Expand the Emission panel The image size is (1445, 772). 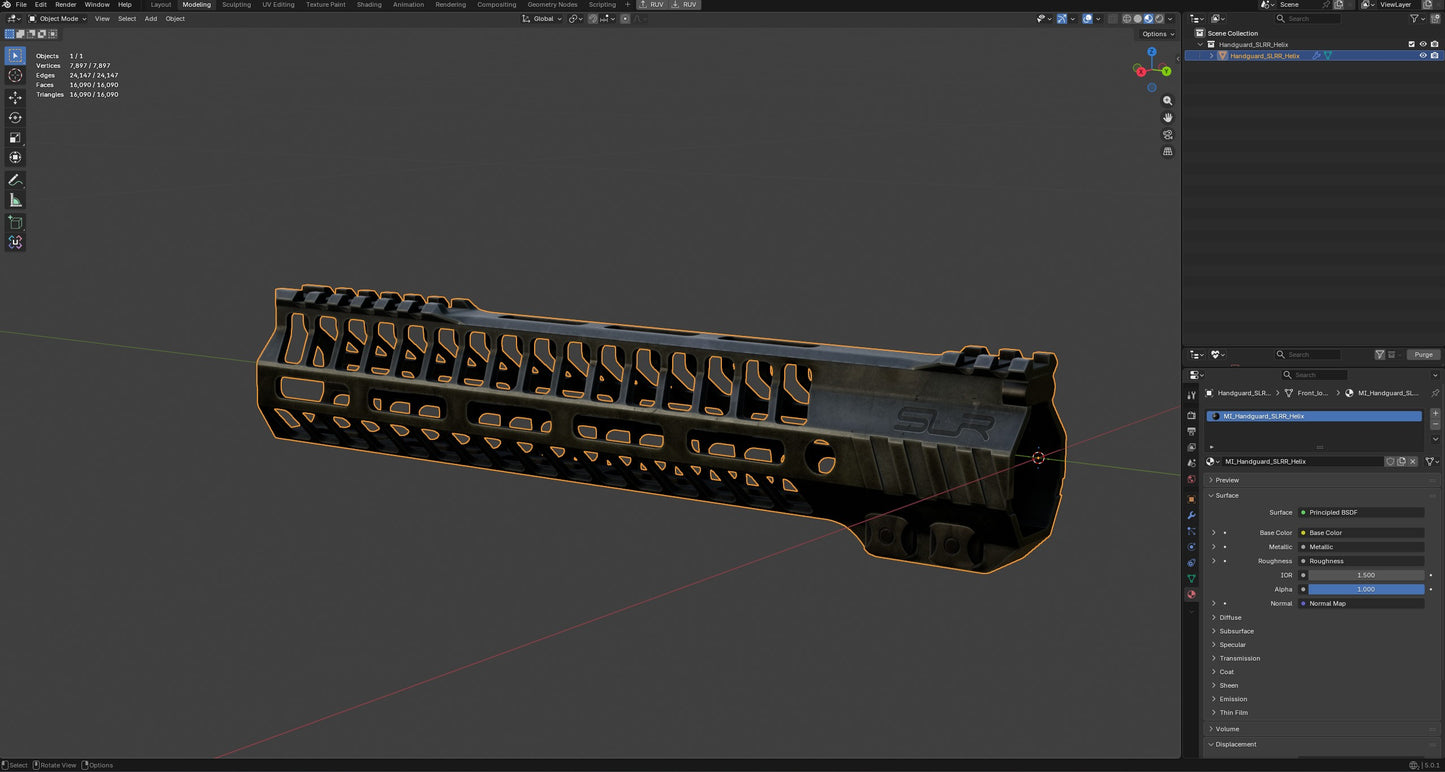[1233, 699]
